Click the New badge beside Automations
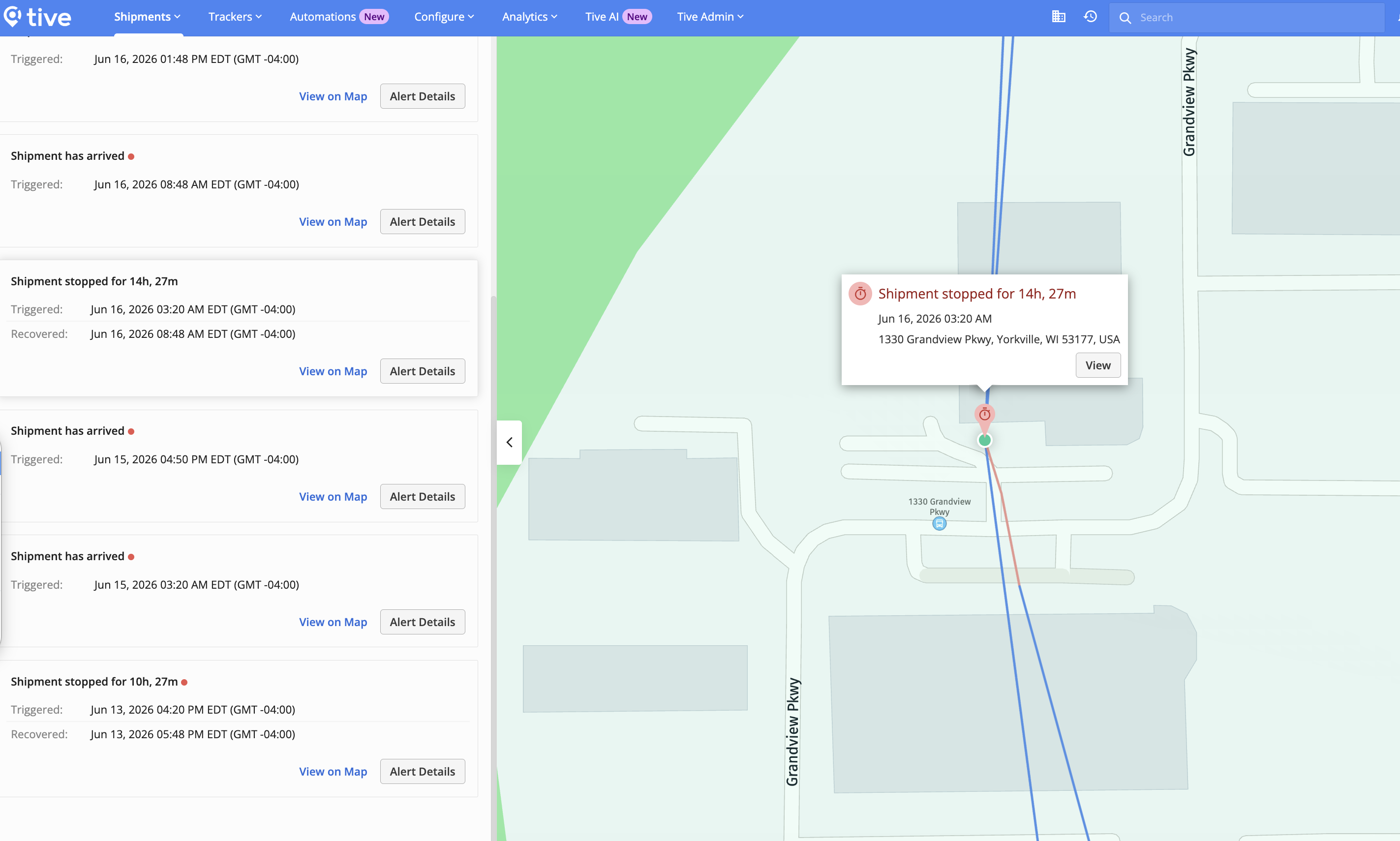The width and height of the screenshot is (1400, 841). coord(374,17)
